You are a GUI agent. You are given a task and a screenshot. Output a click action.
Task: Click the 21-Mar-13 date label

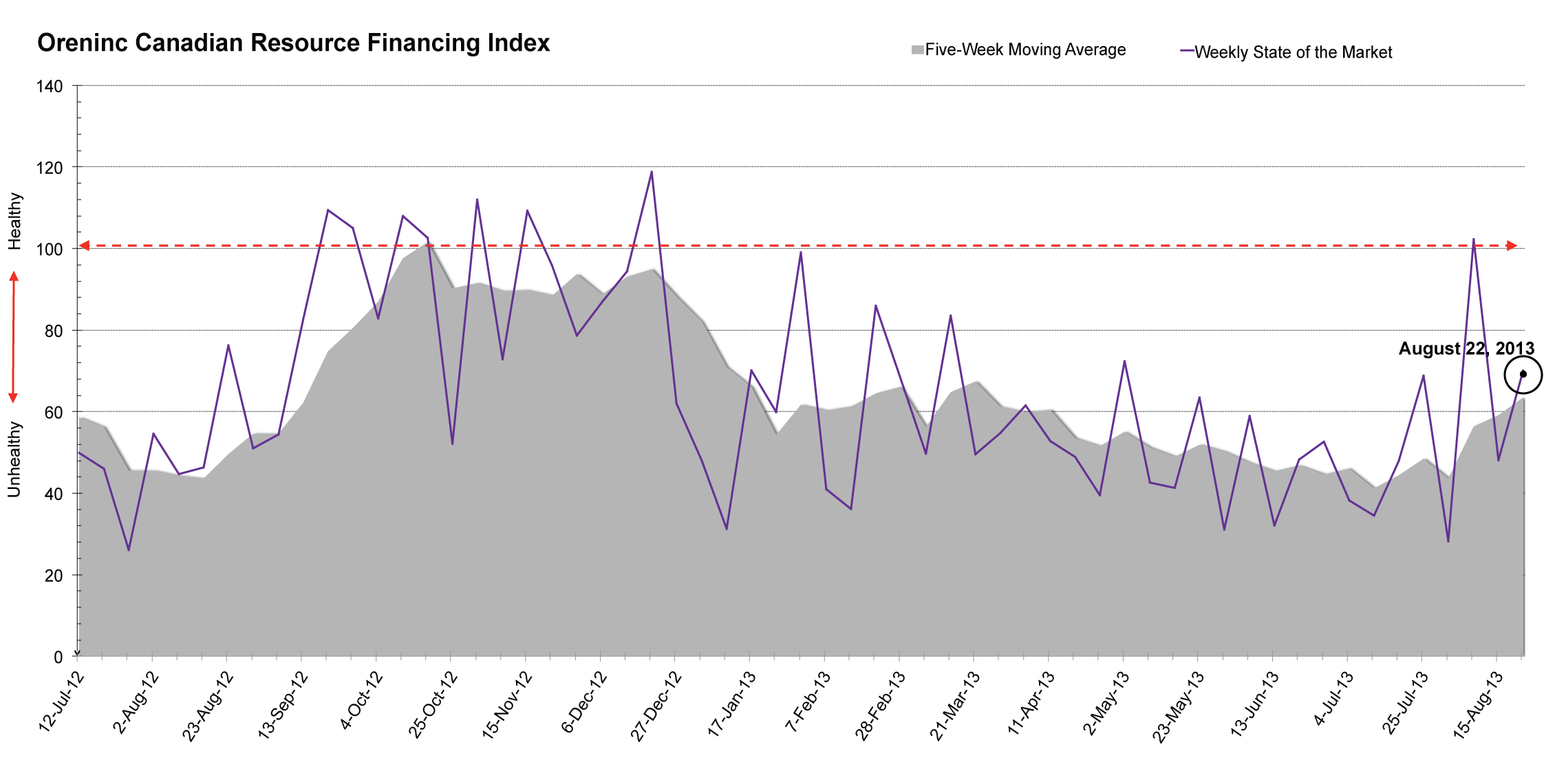pyautogui.click(x=956, y=706)
